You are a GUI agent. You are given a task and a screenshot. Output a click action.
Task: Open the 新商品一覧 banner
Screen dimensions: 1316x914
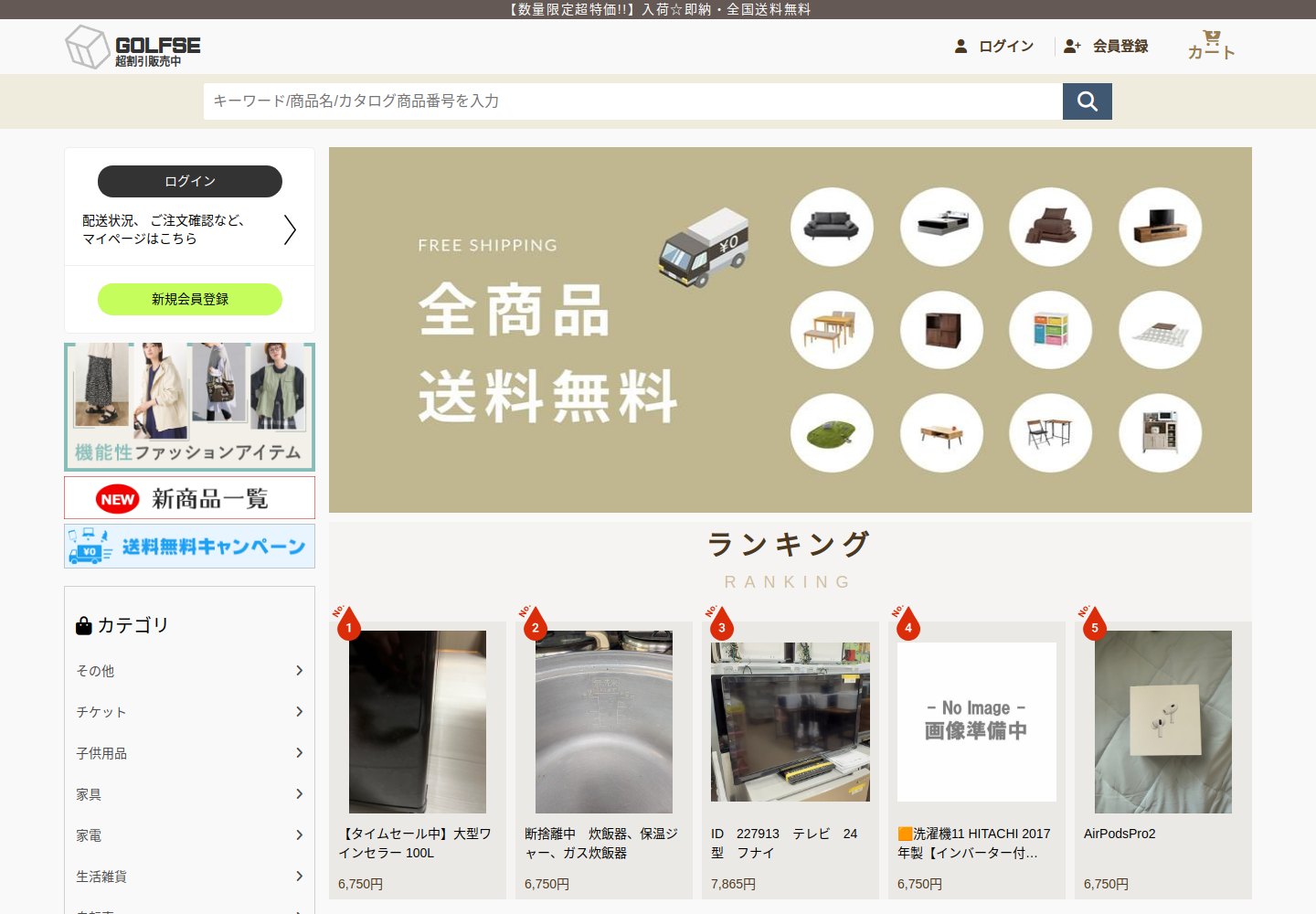[x=189, y=498]
